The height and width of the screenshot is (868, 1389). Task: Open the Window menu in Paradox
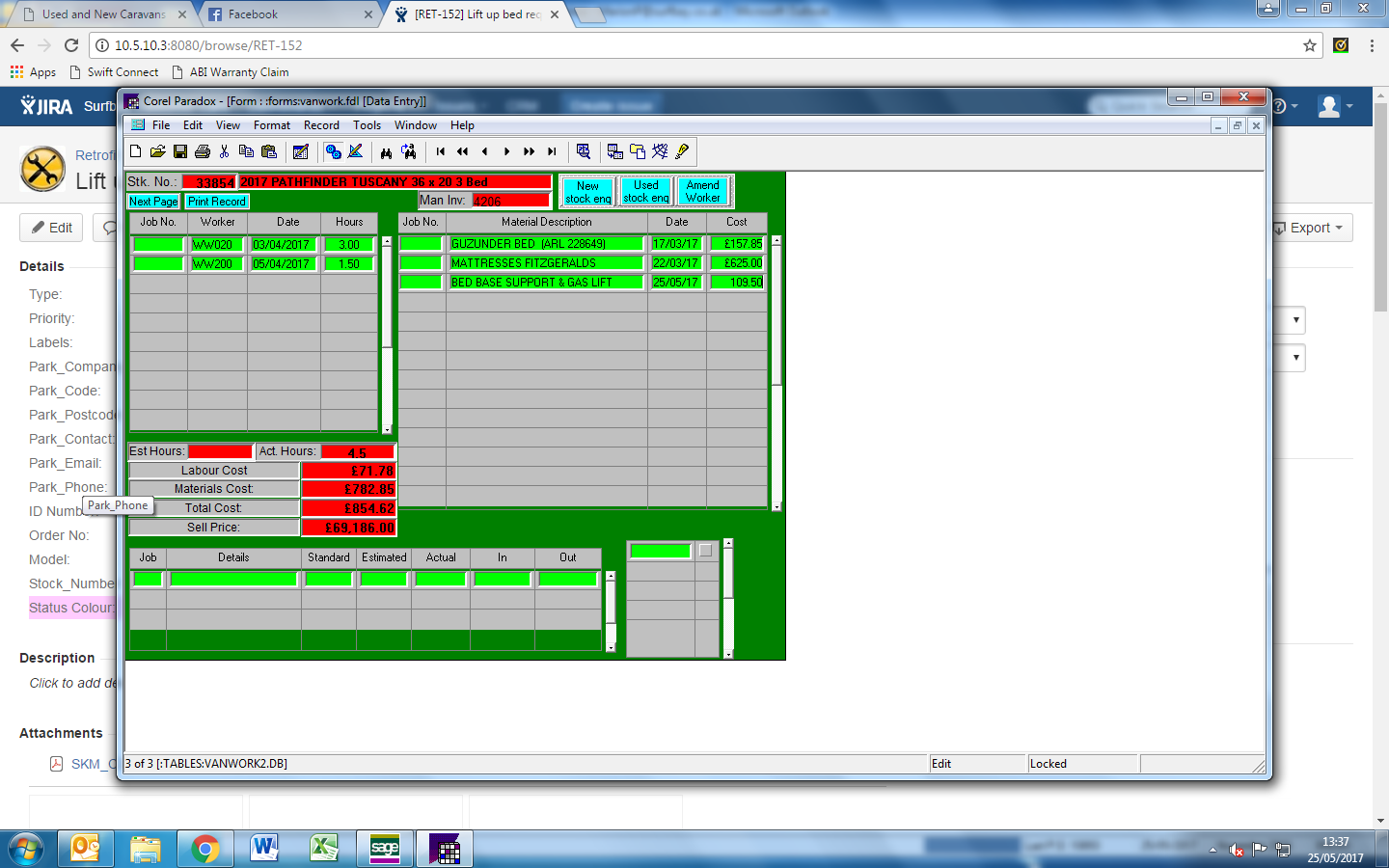[416, 125]
